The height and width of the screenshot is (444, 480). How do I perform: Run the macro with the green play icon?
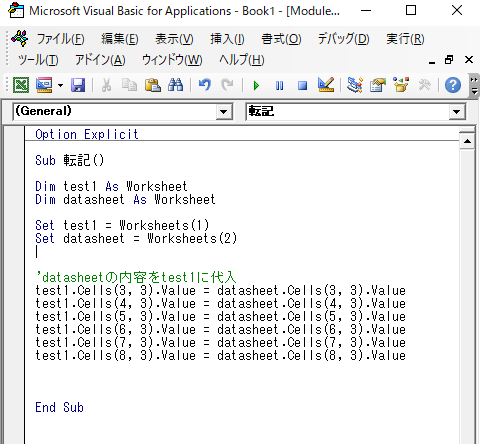click(x=256, y=86)
